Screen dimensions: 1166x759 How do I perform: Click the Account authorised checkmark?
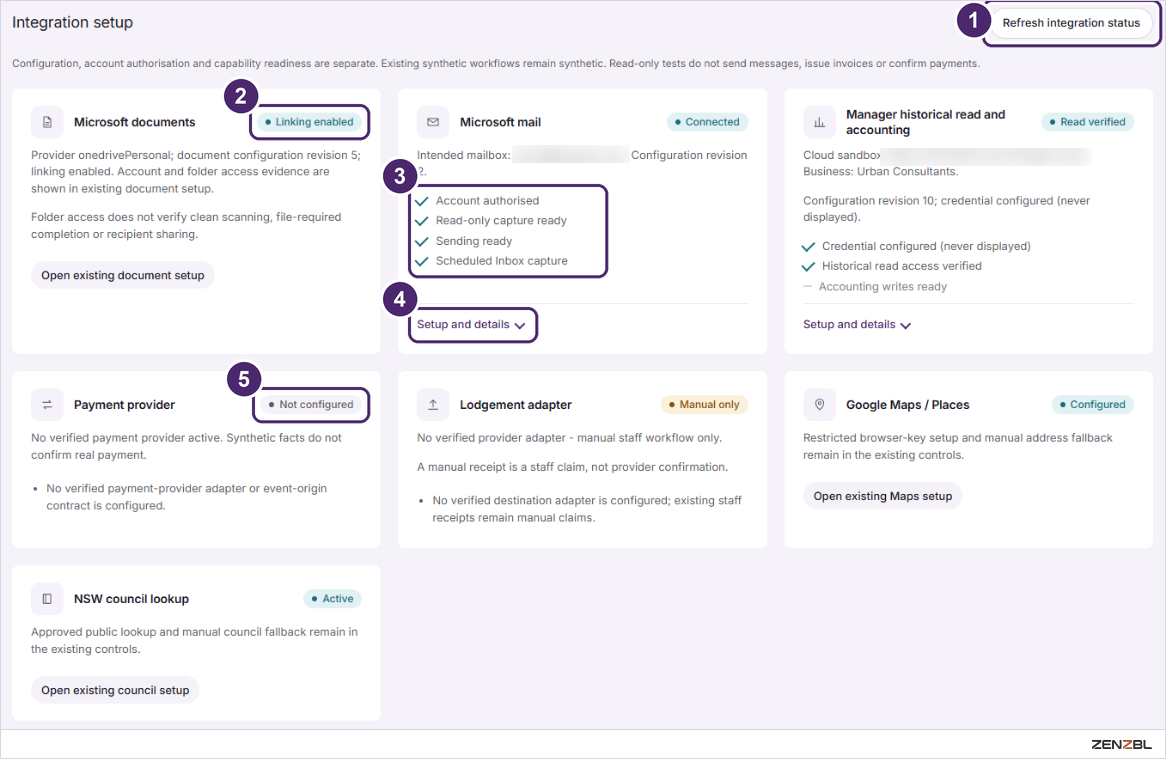pos(422,201)
